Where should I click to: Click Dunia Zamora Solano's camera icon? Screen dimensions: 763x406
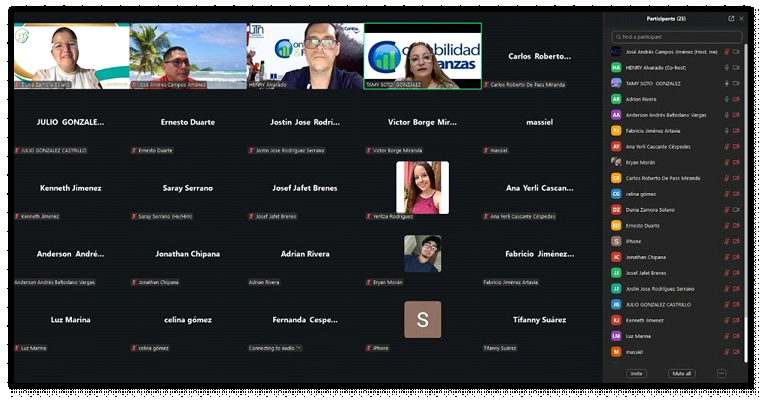click(737, 209)
